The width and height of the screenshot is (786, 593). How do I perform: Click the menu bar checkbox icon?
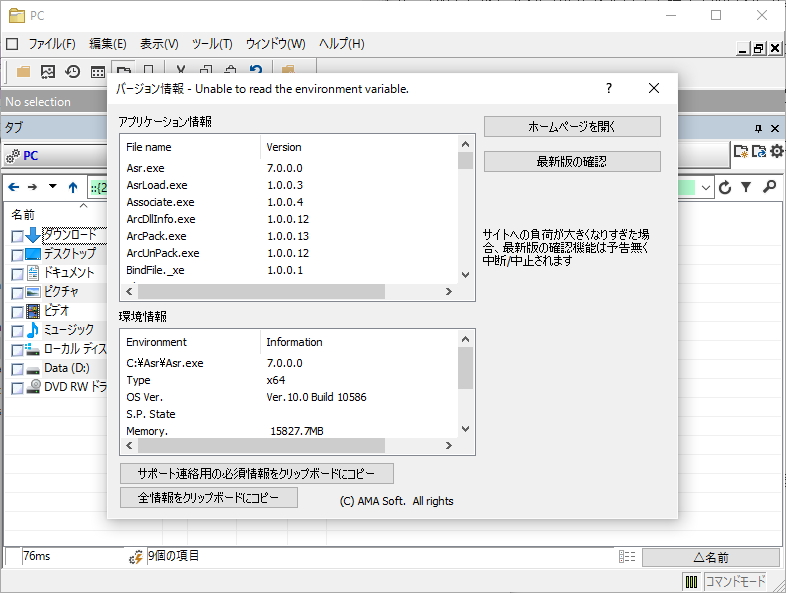12,44
